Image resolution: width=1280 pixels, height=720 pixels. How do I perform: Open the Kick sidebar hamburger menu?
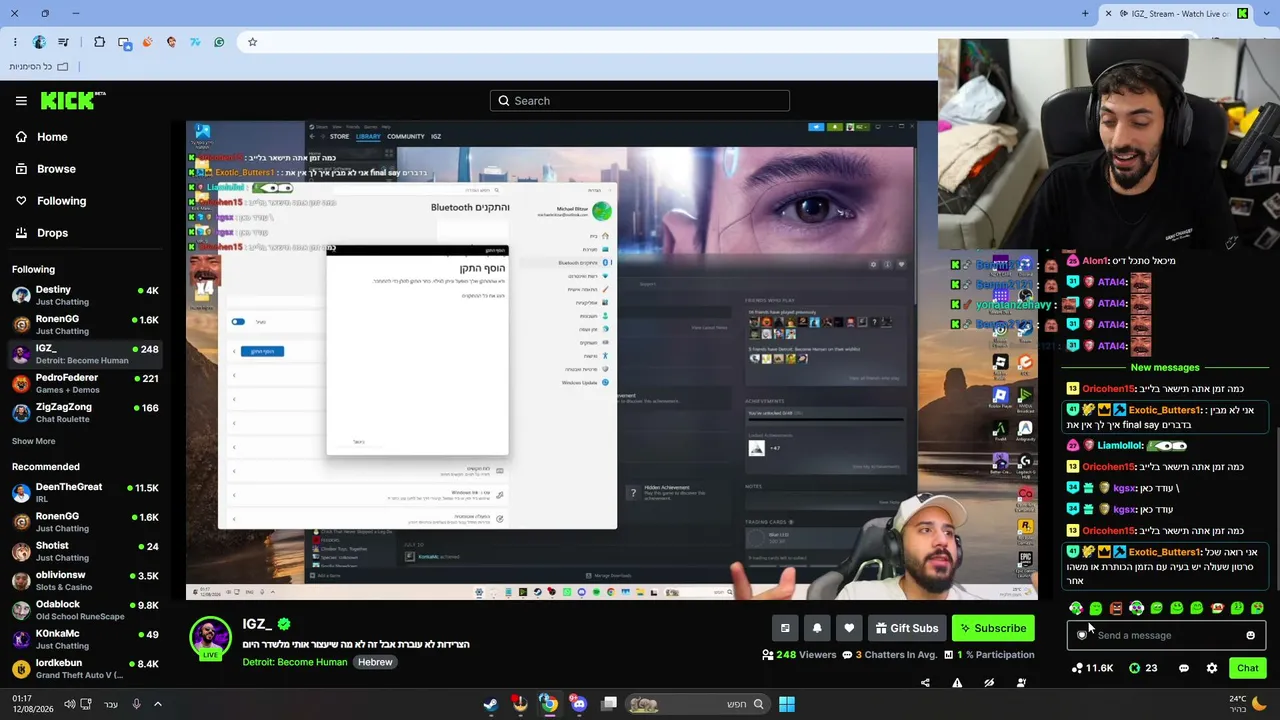coord(21,101)
